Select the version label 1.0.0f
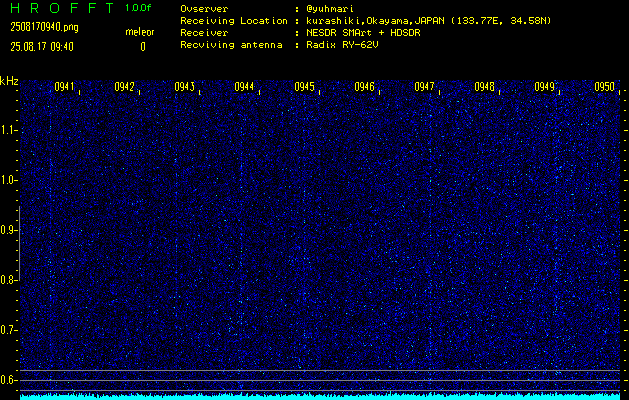 (x=138, y=8)
